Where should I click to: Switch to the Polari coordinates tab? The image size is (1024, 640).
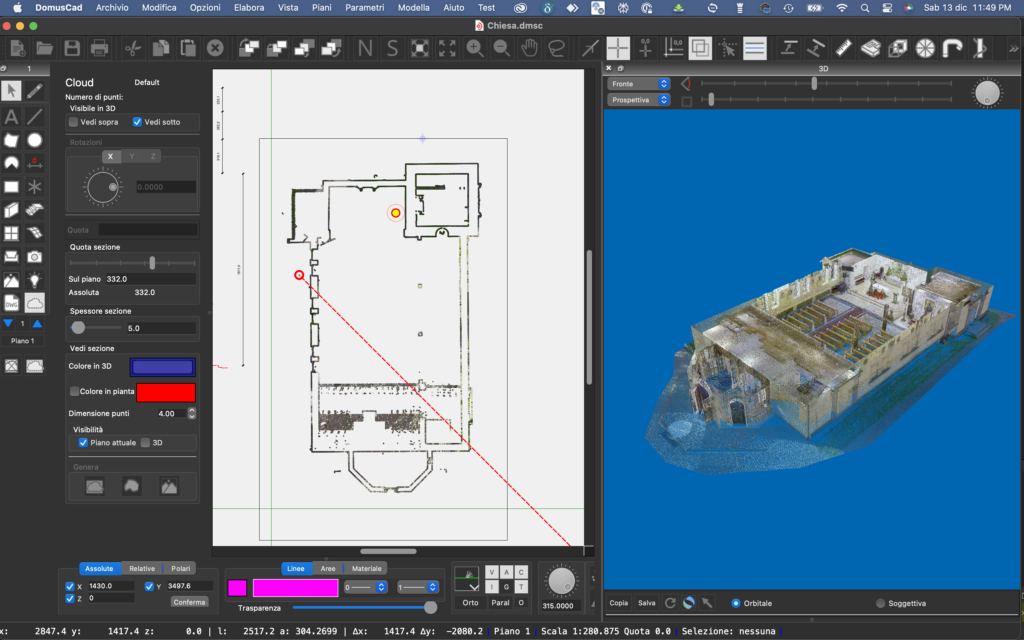coord(180,568)
